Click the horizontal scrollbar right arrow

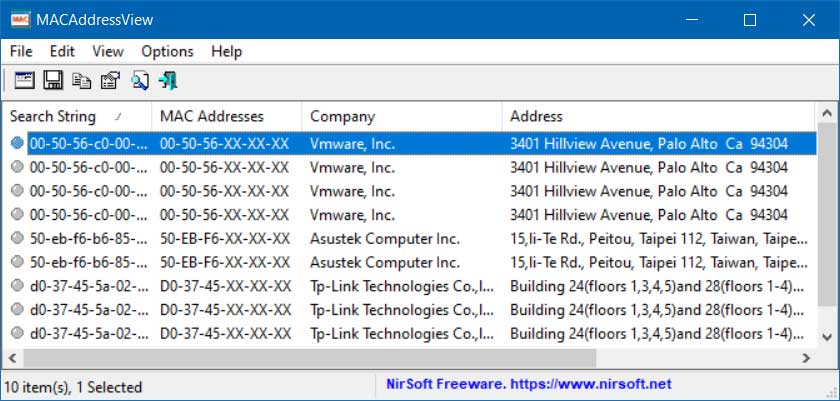[x=806, y=357]
